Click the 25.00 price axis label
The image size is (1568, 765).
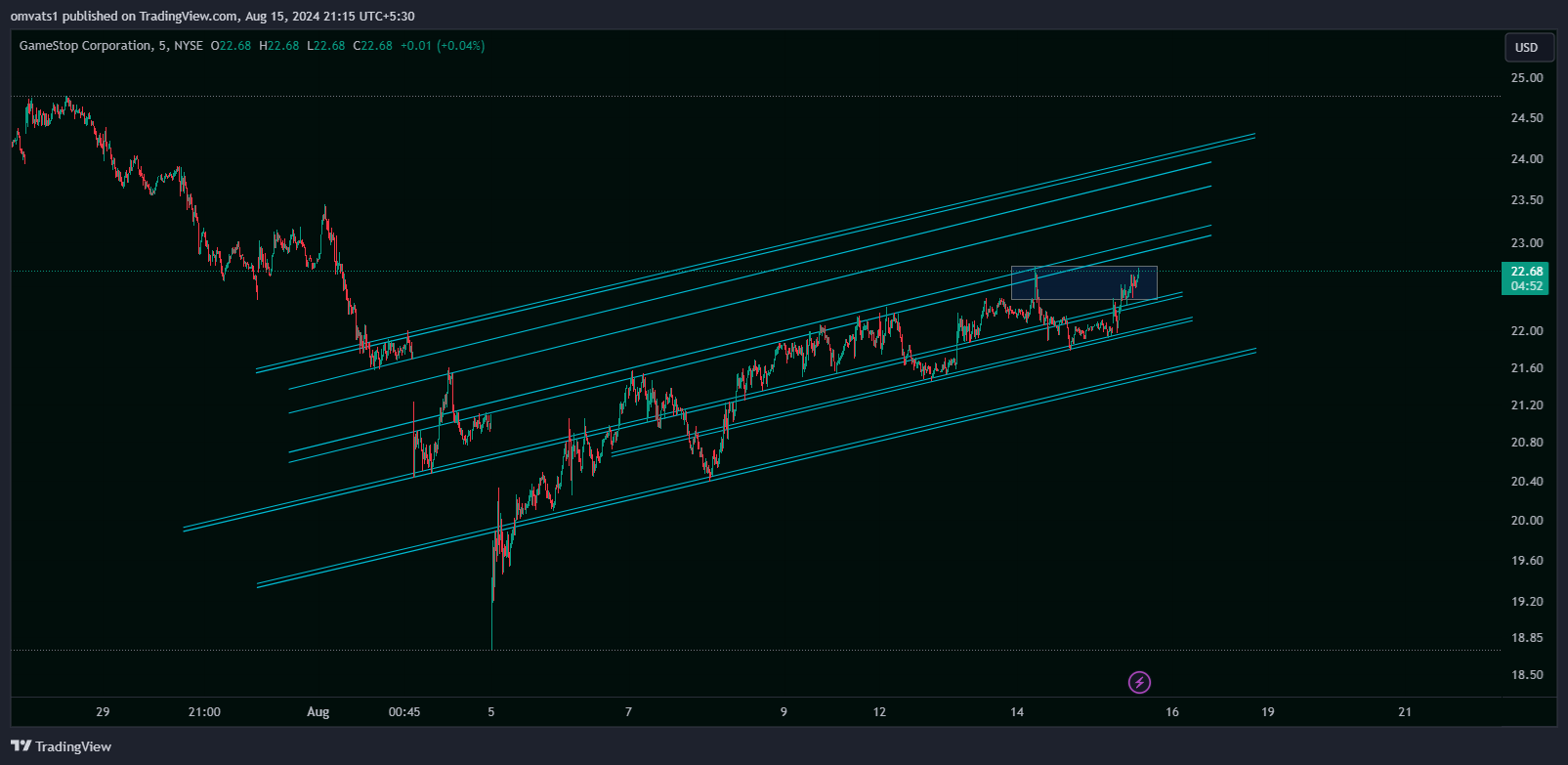(x=1527, y=78)
